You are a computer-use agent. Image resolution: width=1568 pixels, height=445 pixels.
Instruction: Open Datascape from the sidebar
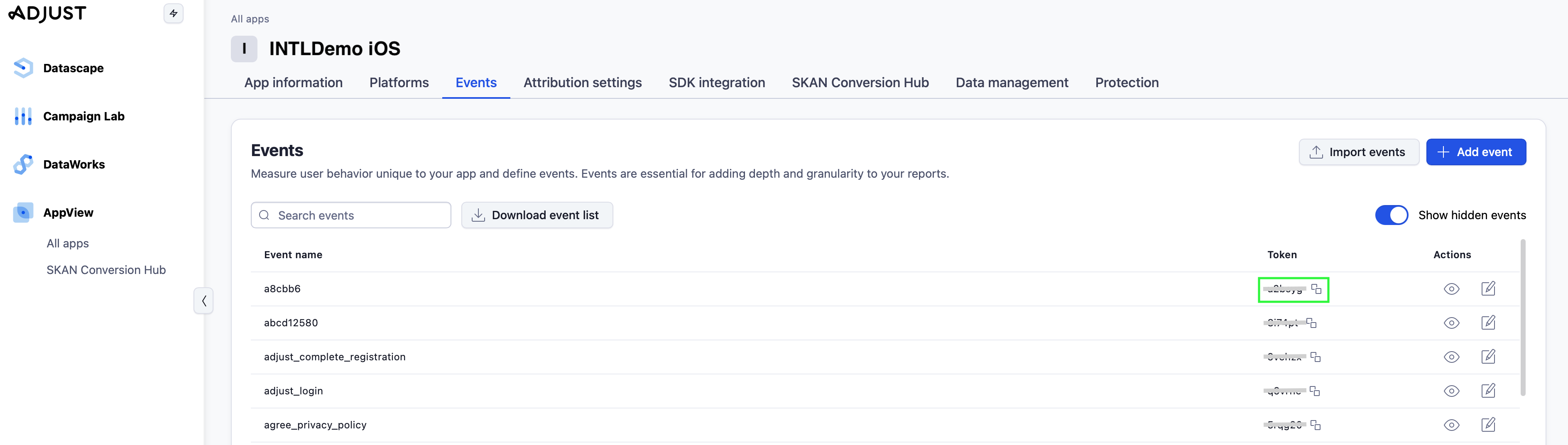click(x=73, y=68)
